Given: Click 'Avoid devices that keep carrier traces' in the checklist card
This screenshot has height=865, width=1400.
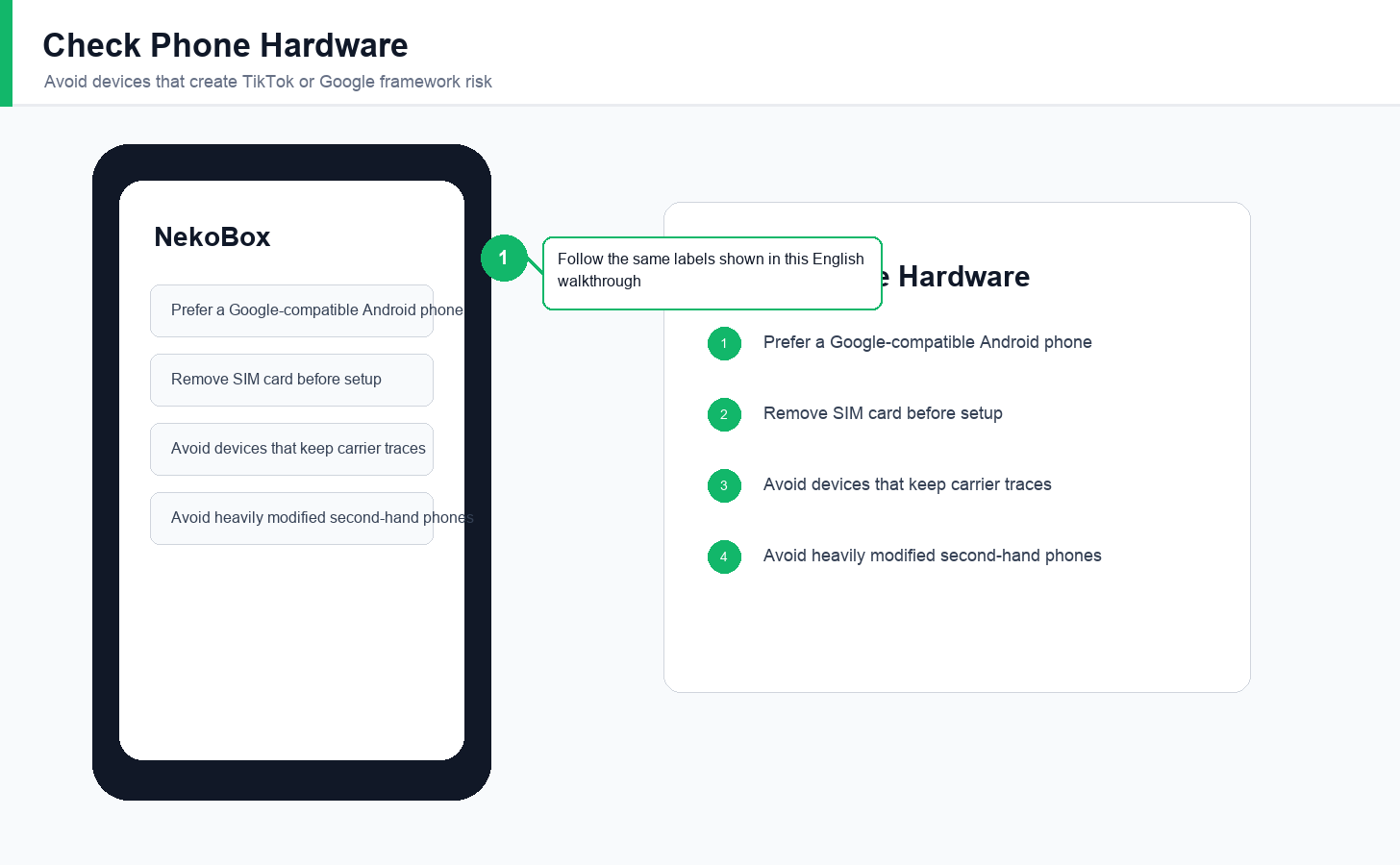Looking at the screenshot, I should tap(908, 484).
